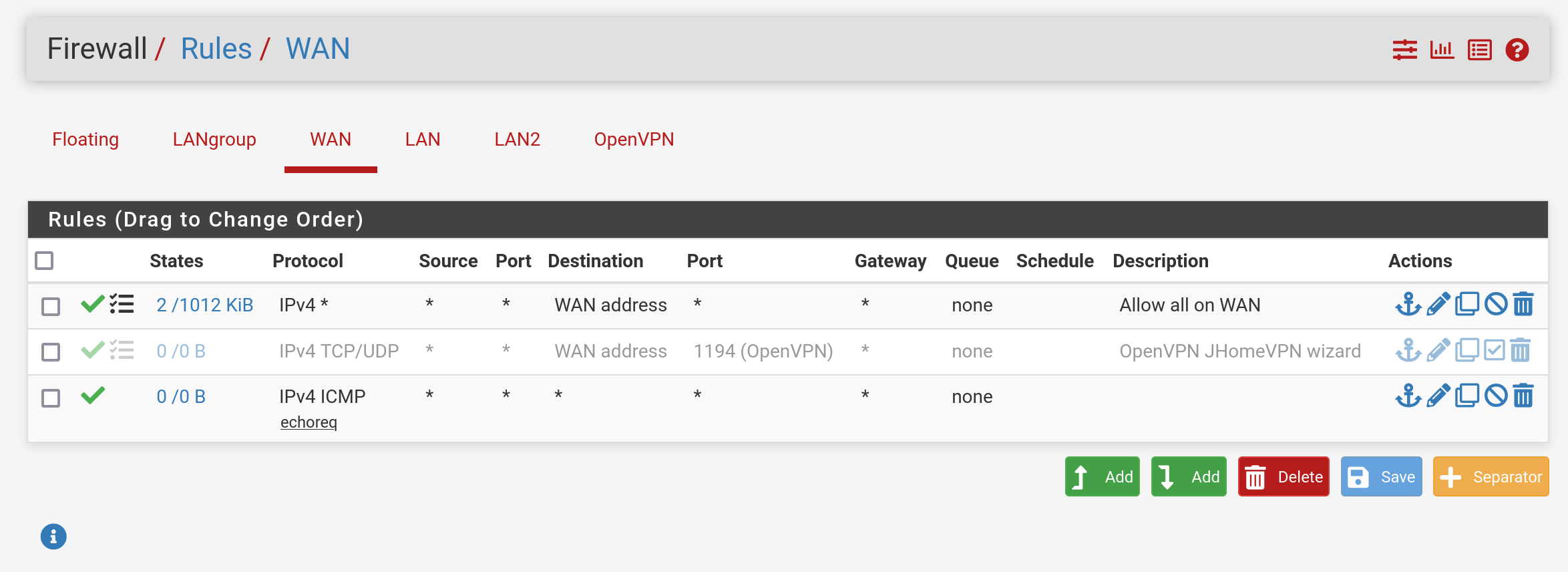Open the help question mark icon
Image resolution: width=1568 pixels, height=572 pixels.
click(x=1517, y=50)
